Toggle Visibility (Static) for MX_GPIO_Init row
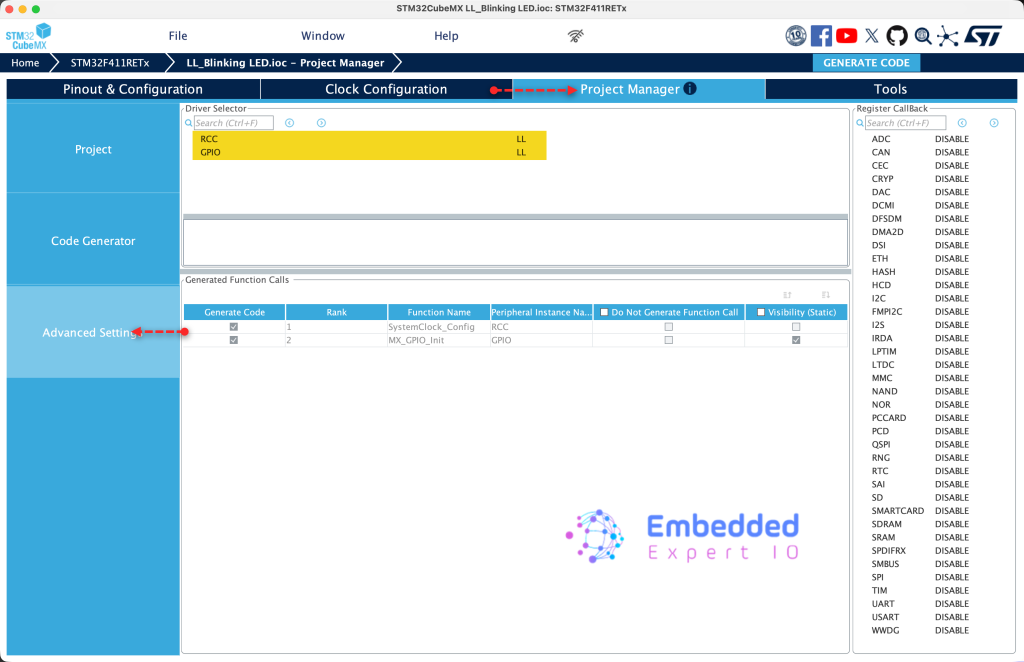1024x662 pixels. pos(796,340)
